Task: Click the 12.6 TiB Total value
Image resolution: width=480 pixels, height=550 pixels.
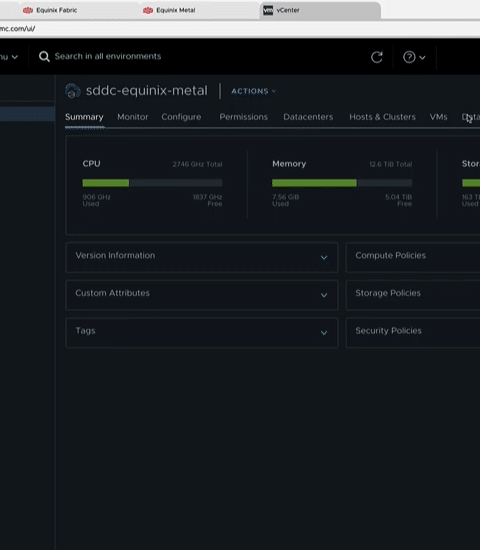Action: click(391, 164)
